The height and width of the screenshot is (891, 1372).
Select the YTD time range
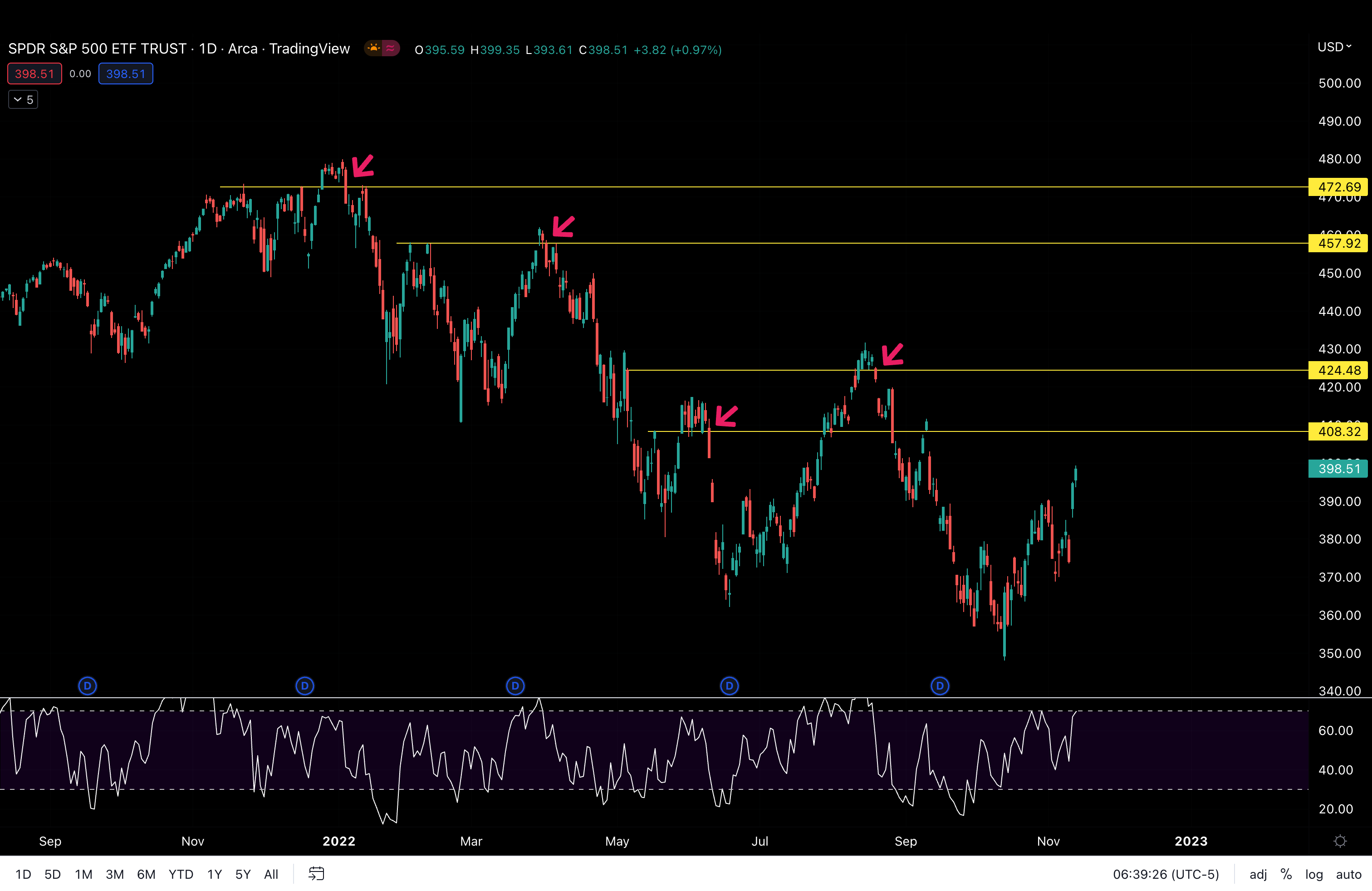coord(181,874)
